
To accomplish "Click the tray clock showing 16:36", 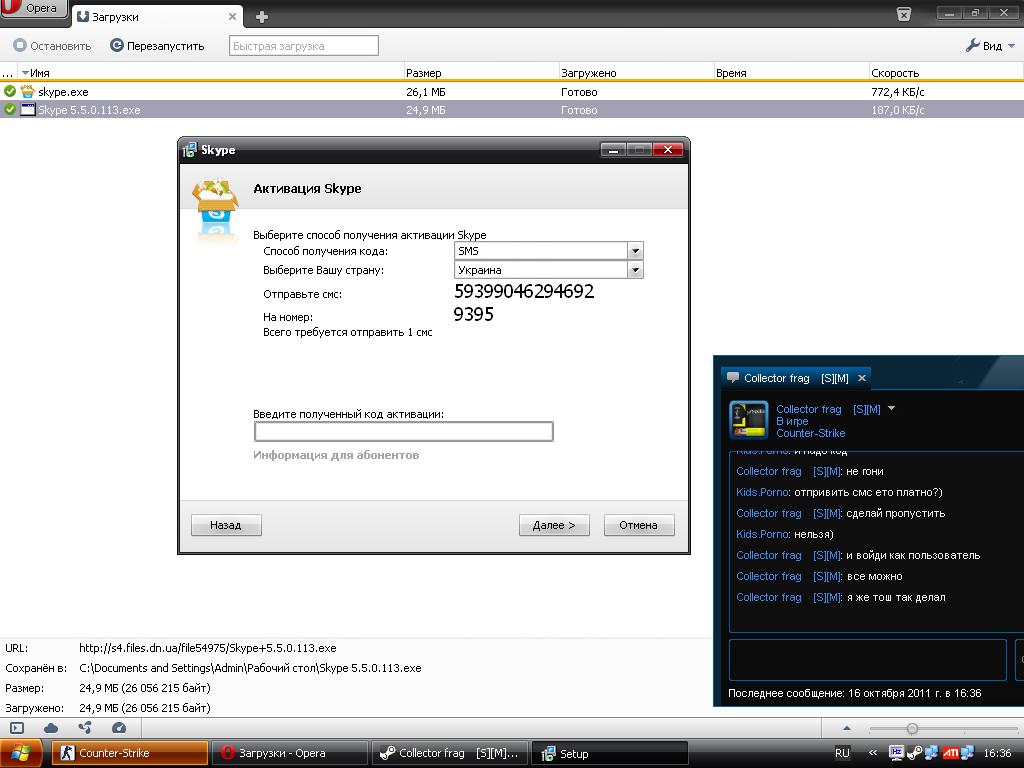I will [997, 753].
